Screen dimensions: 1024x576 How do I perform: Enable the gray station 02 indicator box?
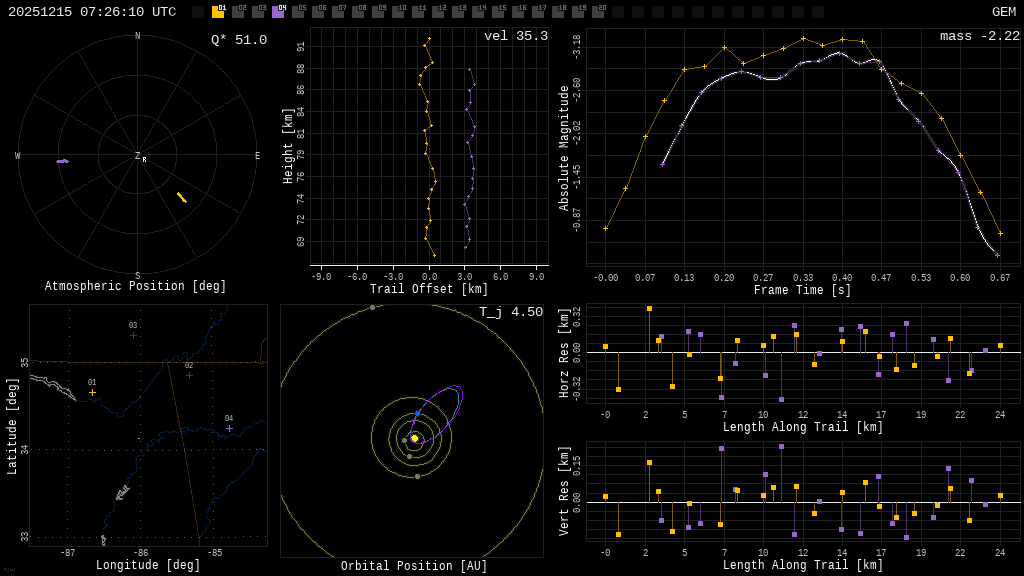point(238,12)
